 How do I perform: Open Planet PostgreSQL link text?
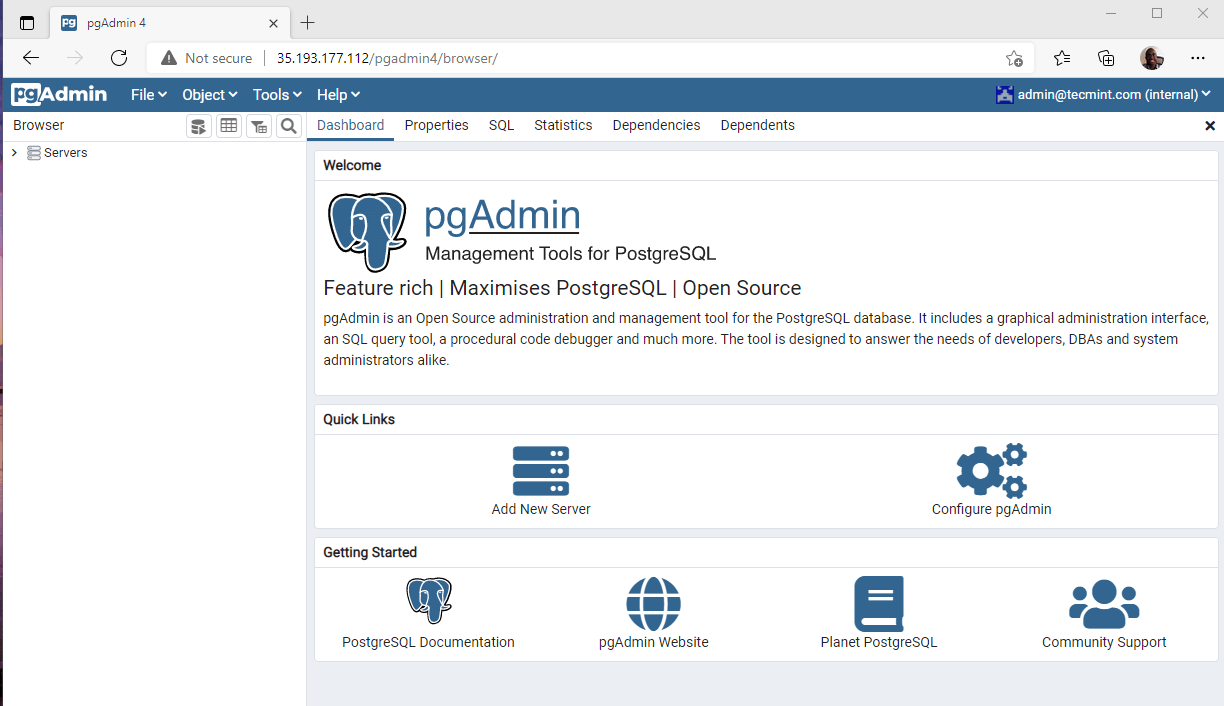coord(879,642)
